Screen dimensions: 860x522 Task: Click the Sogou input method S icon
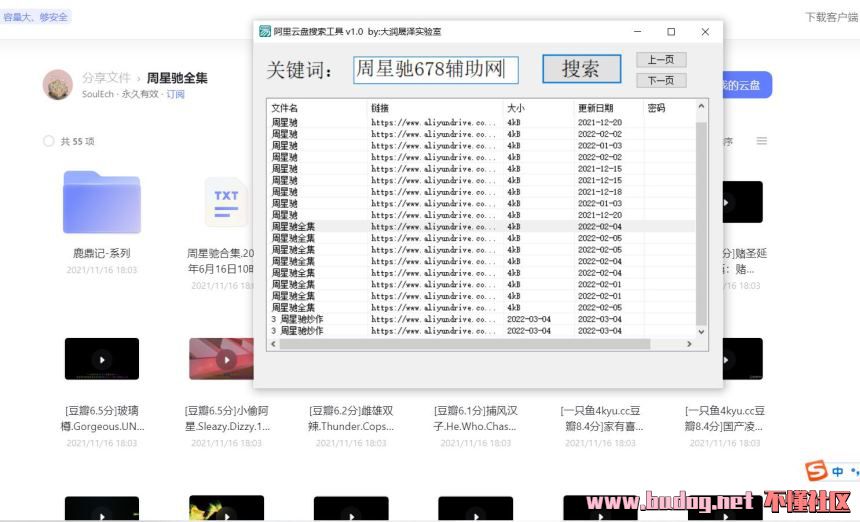pyautogui.click(x=816, y=471)
